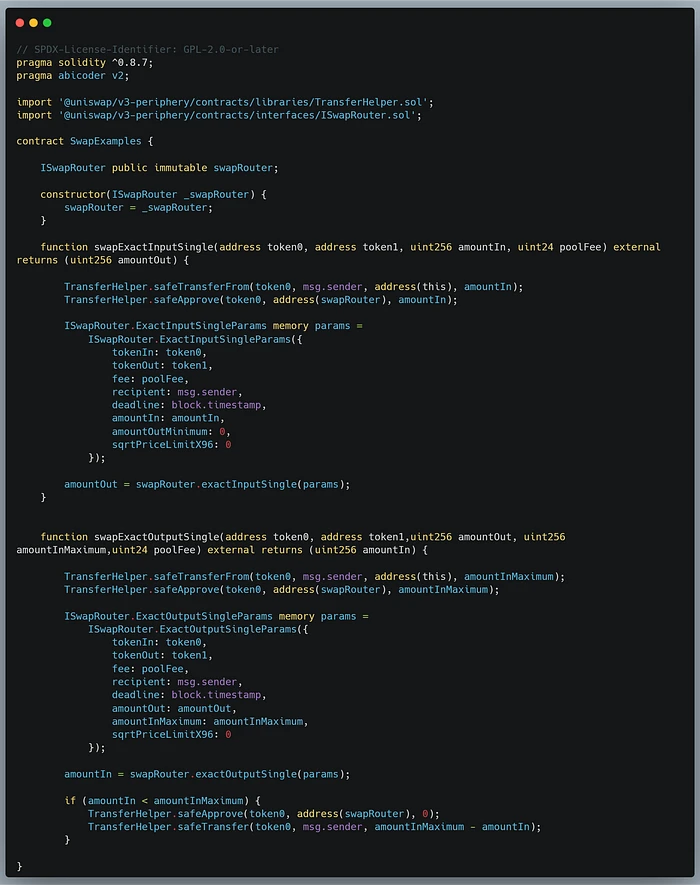Click the red close window dot
The width and height of the screenshot is (700, 885).
click(19, 22)
